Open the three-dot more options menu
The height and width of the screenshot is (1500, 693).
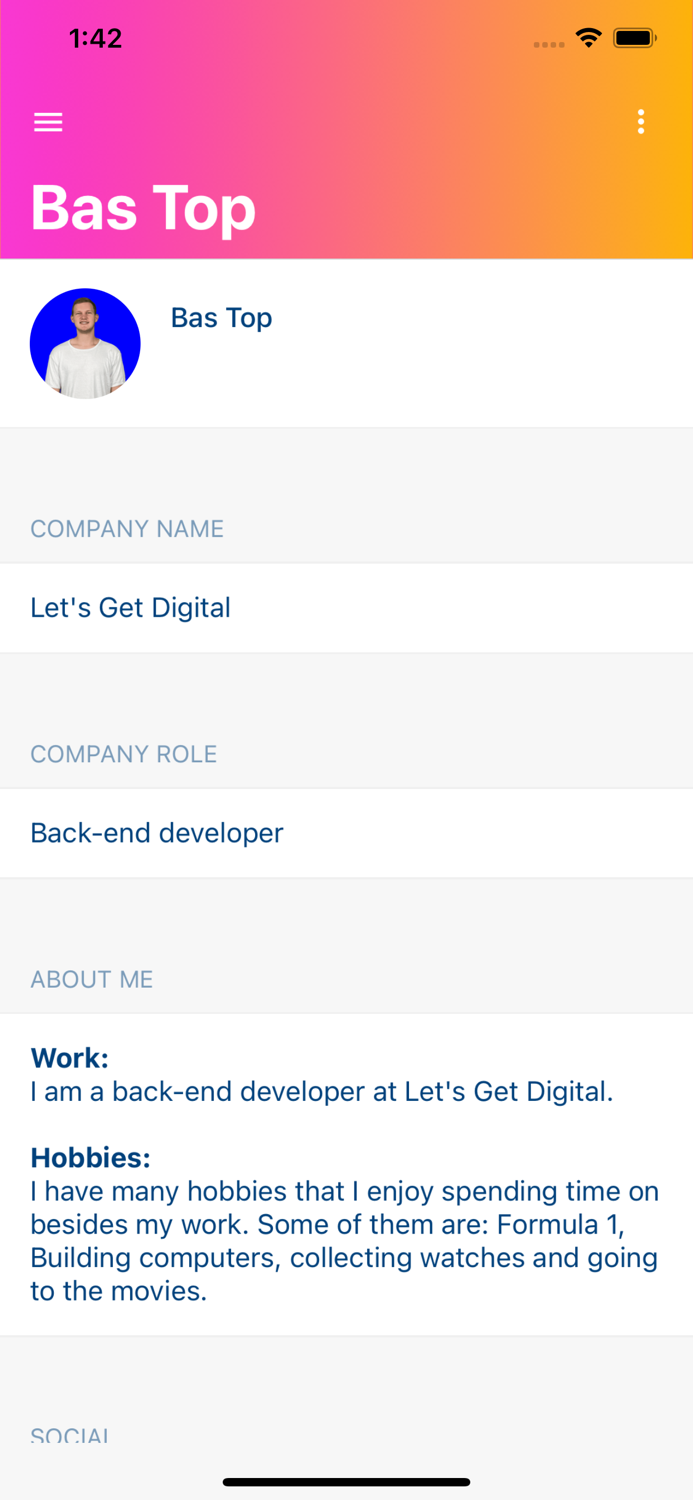pos(641,122)
